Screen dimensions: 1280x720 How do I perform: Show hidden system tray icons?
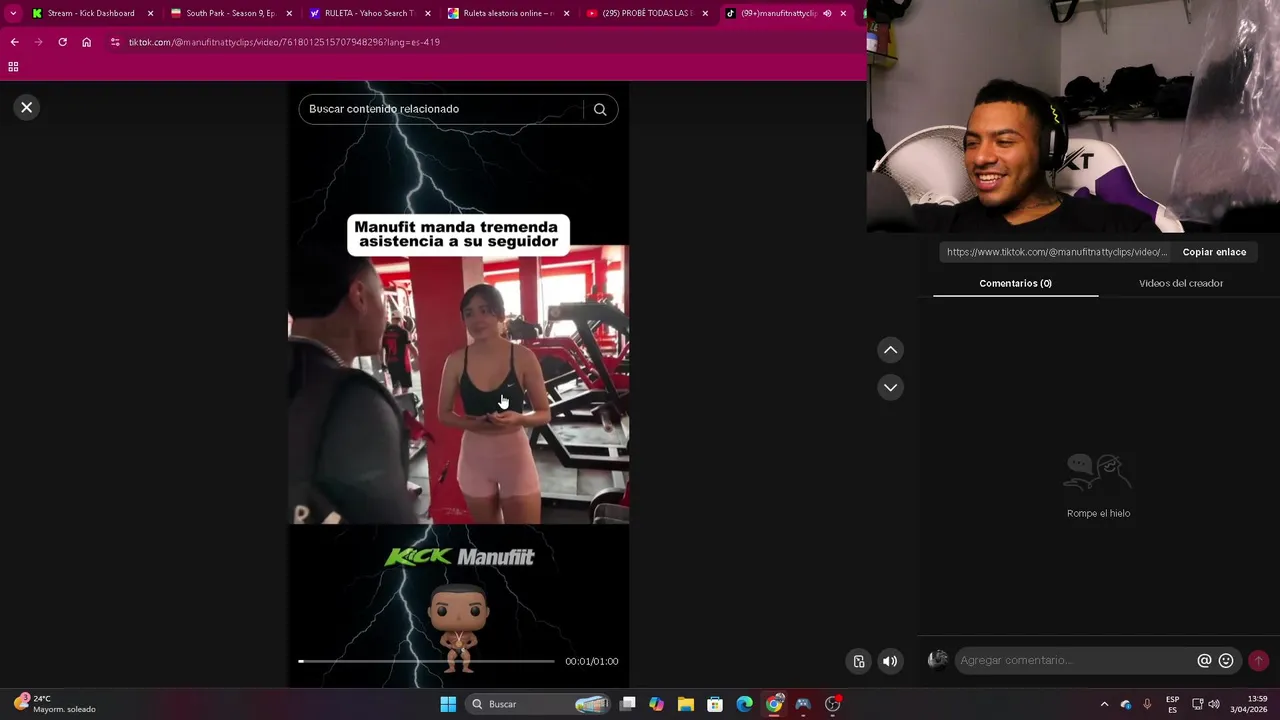point(1104,704)
